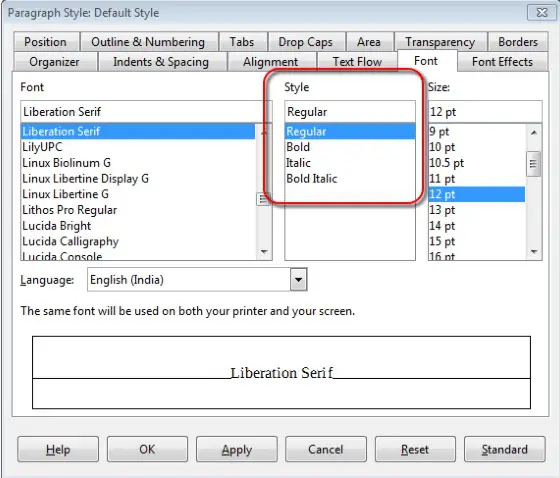Click the Standard button
560x478 pixels.
pos(505,449)
